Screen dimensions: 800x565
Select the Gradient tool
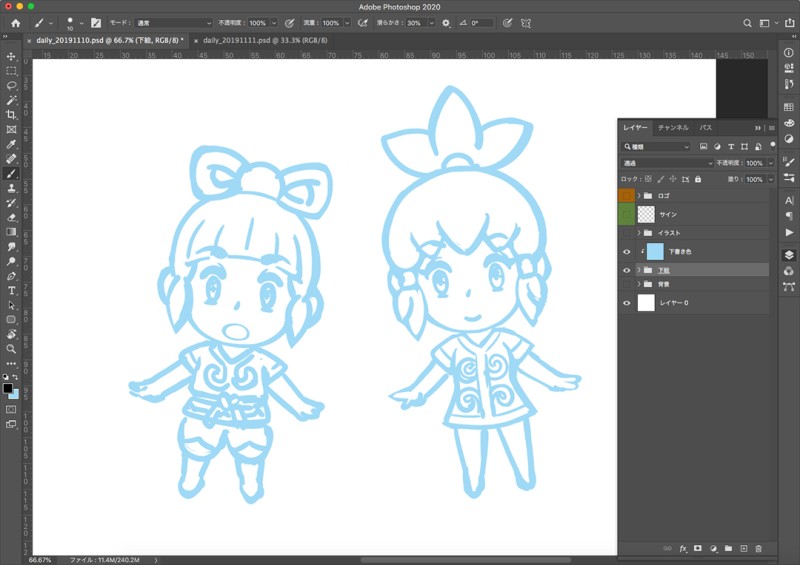point(11,232)
